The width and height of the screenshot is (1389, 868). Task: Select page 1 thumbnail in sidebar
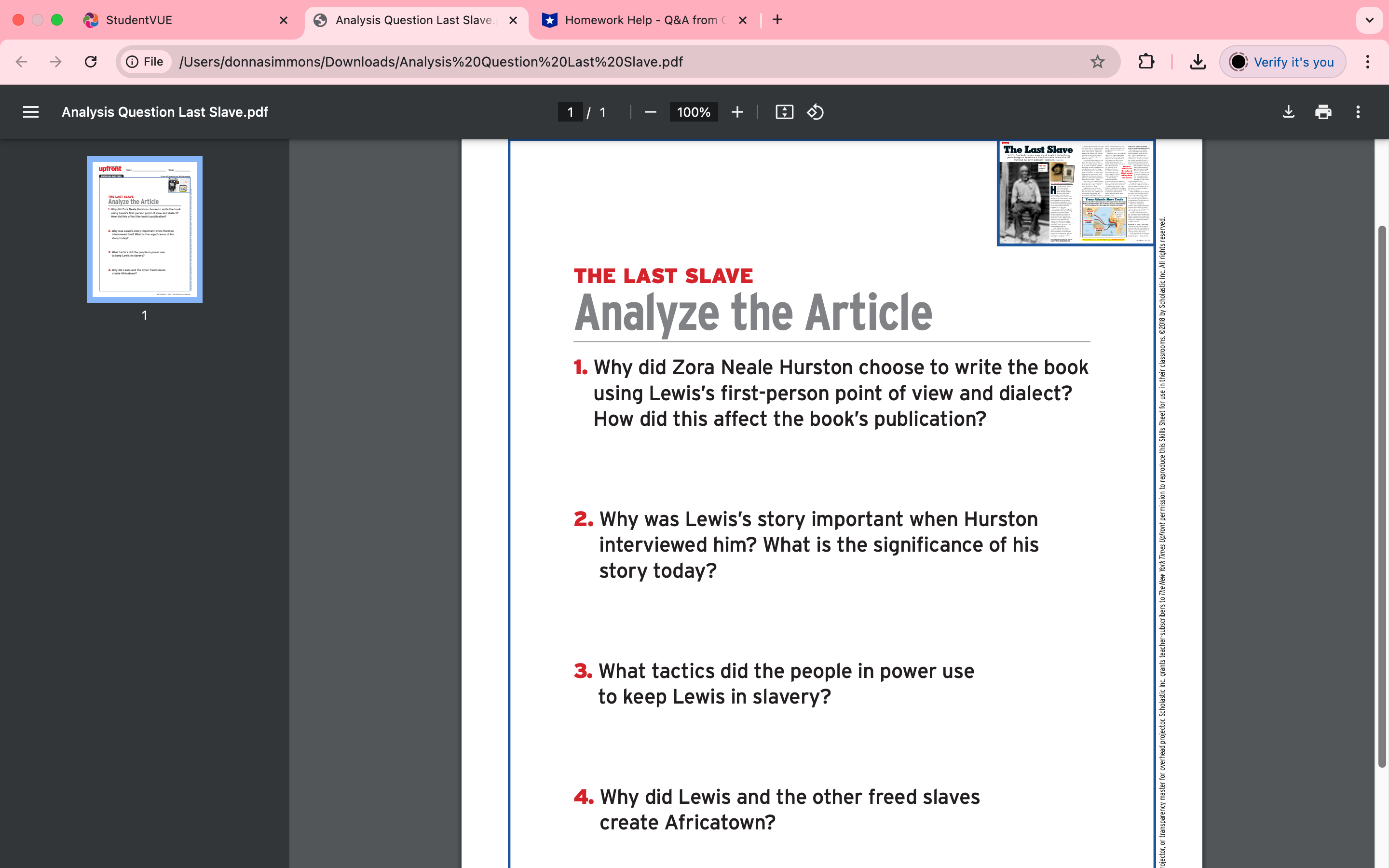tap(144, 229)
